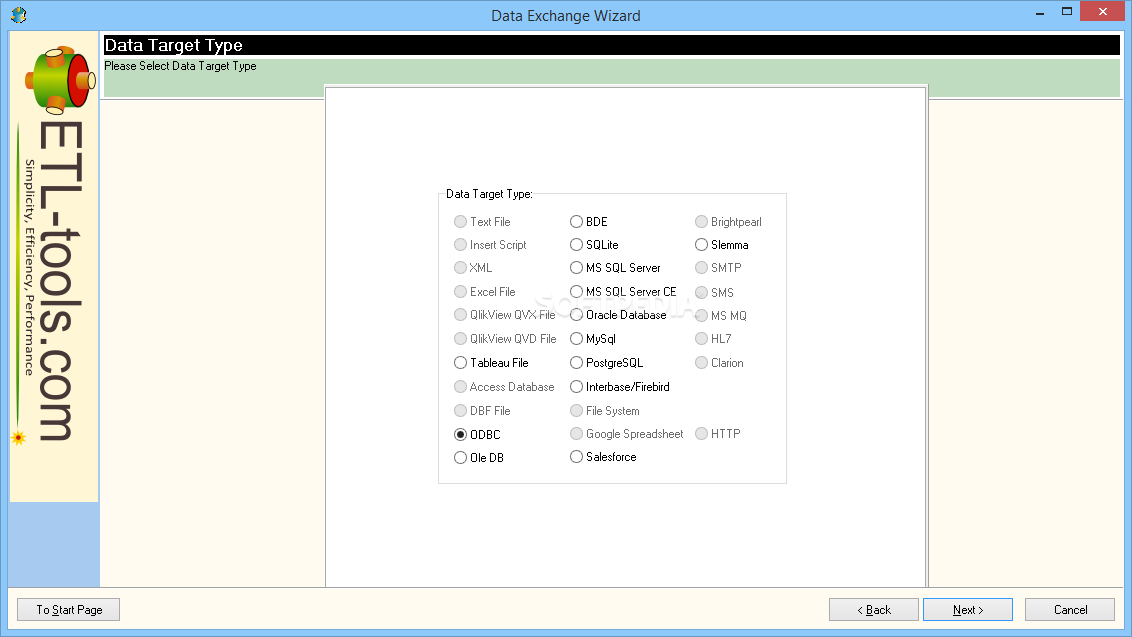Choose MS MQ radio button
Screen dimensions: 1132x637
click(x=720, y=316)
